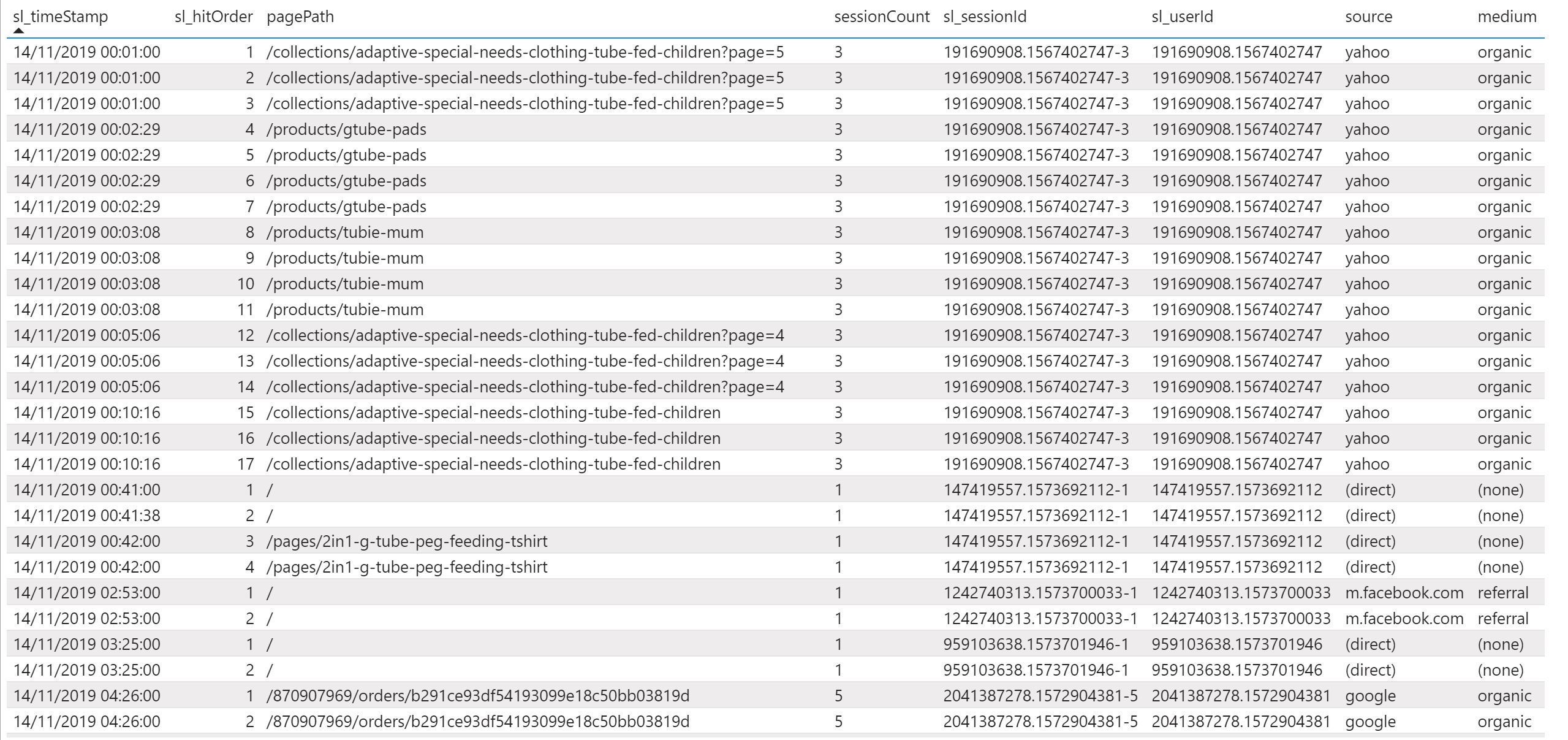Select /pages/2in1-g-tube-peg-feeding-tshirt in hitOrder 3 row
Screen dimensions: 1568x740
point(407,541)
